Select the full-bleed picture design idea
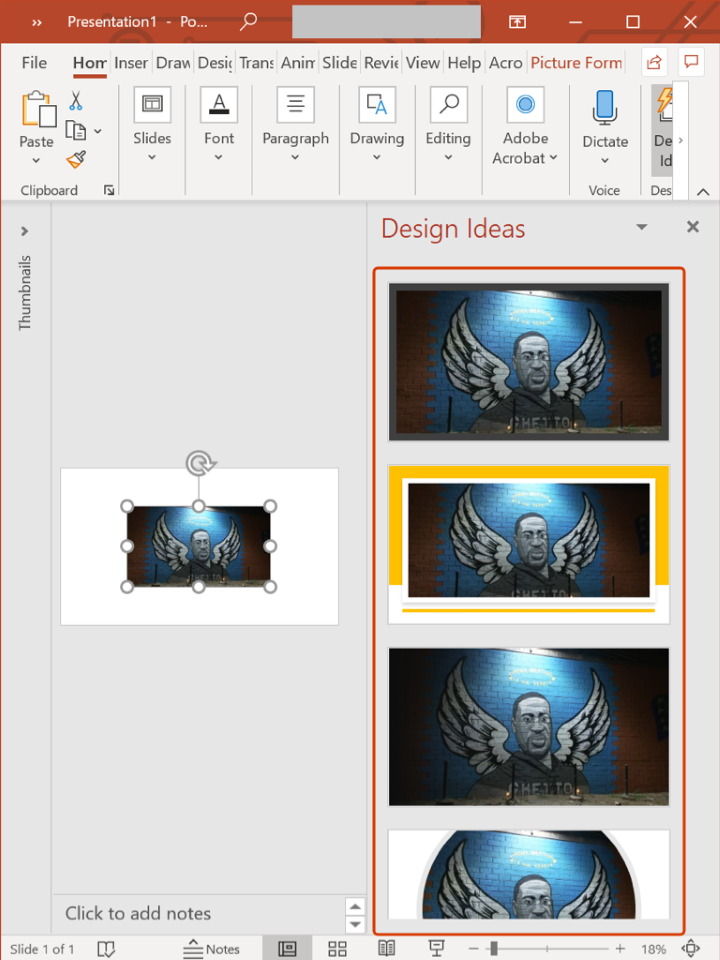Viewport: 720px width, 960px height. point(528,727)
